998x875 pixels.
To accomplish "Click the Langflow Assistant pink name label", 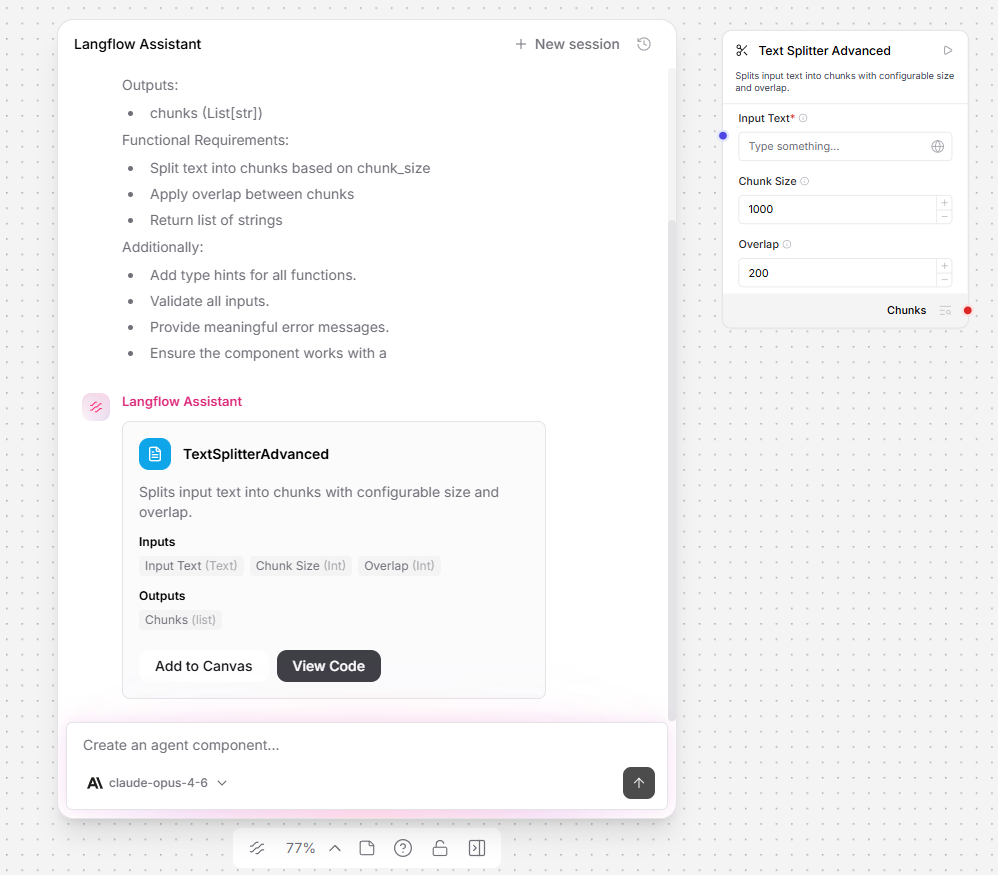I will (x=182, y=402).
